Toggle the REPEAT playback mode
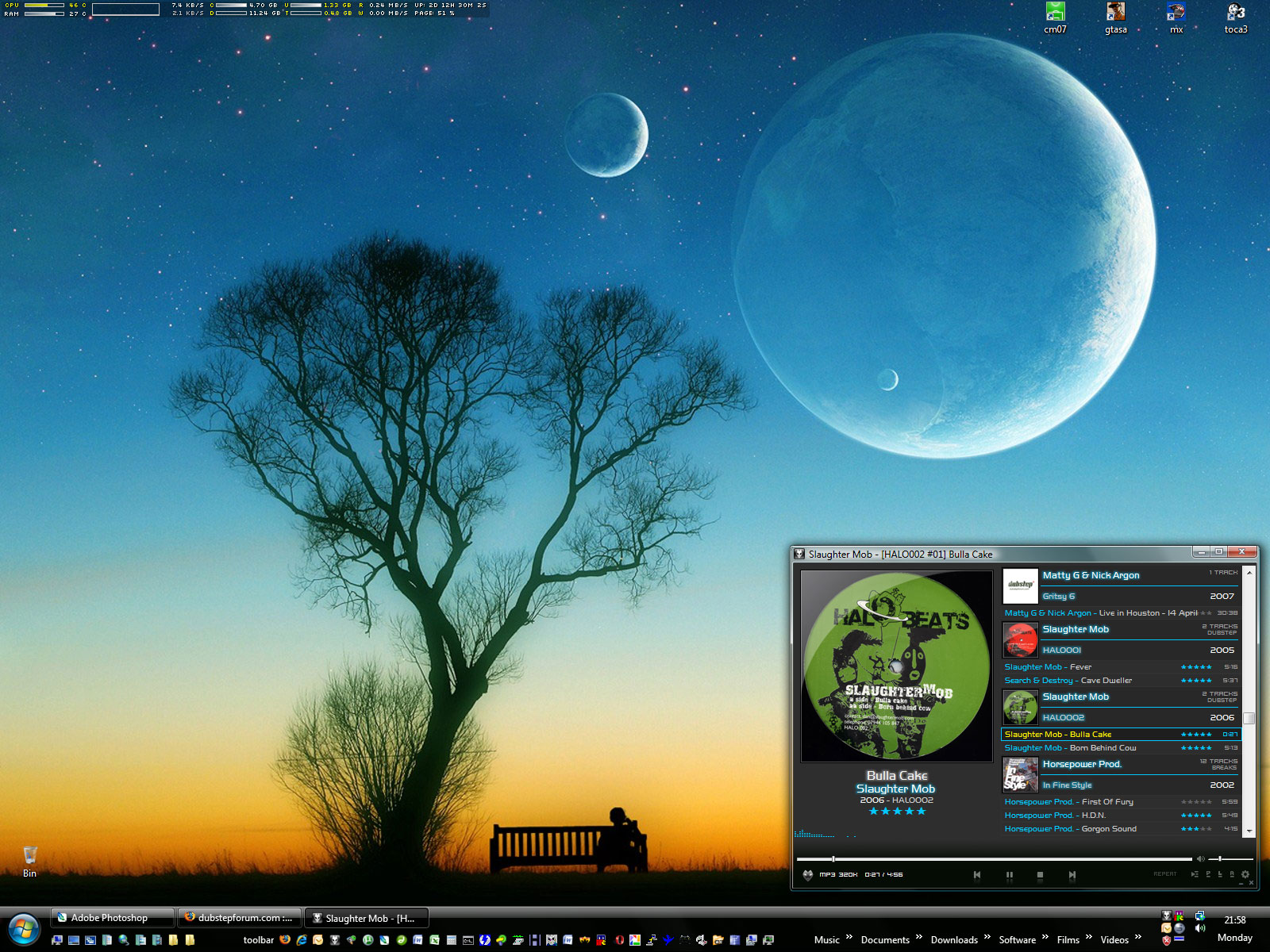 [1164, 874]
